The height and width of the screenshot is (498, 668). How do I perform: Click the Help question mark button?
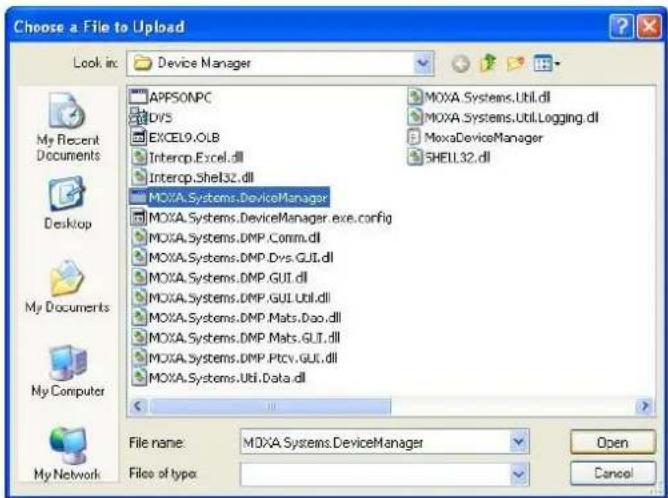622,26
